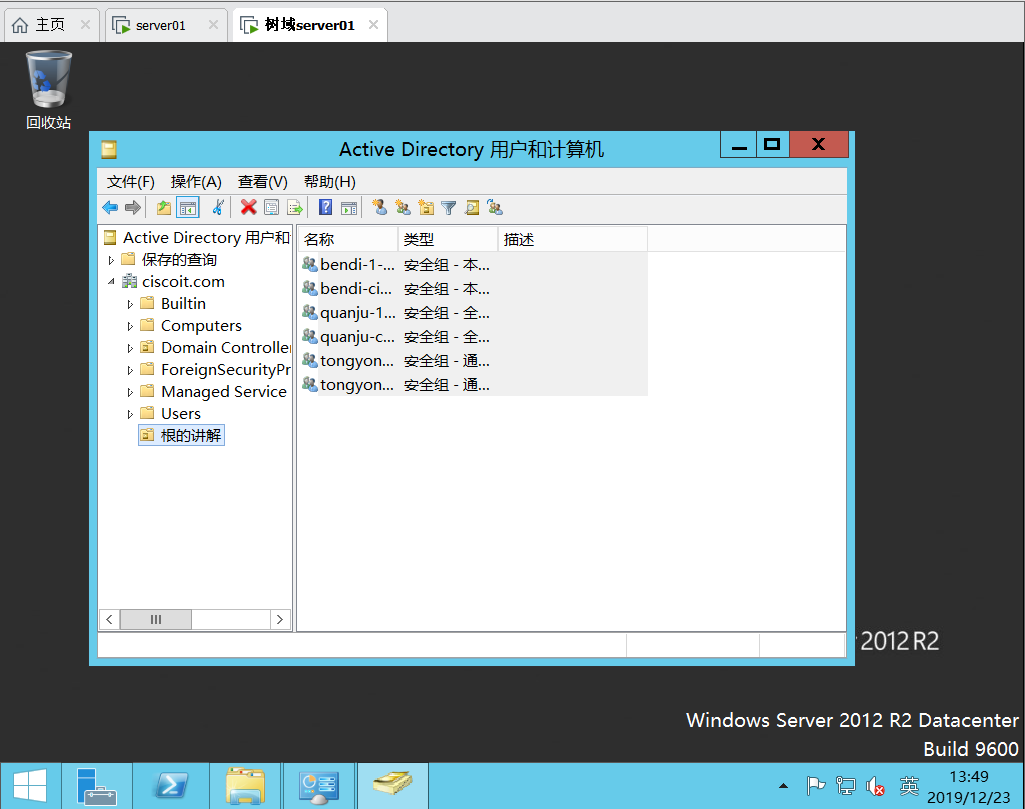Toggle the show/hide console tree icon
Screen dimensions: 1025x809
pyautogui.click(x=188, y=208)
